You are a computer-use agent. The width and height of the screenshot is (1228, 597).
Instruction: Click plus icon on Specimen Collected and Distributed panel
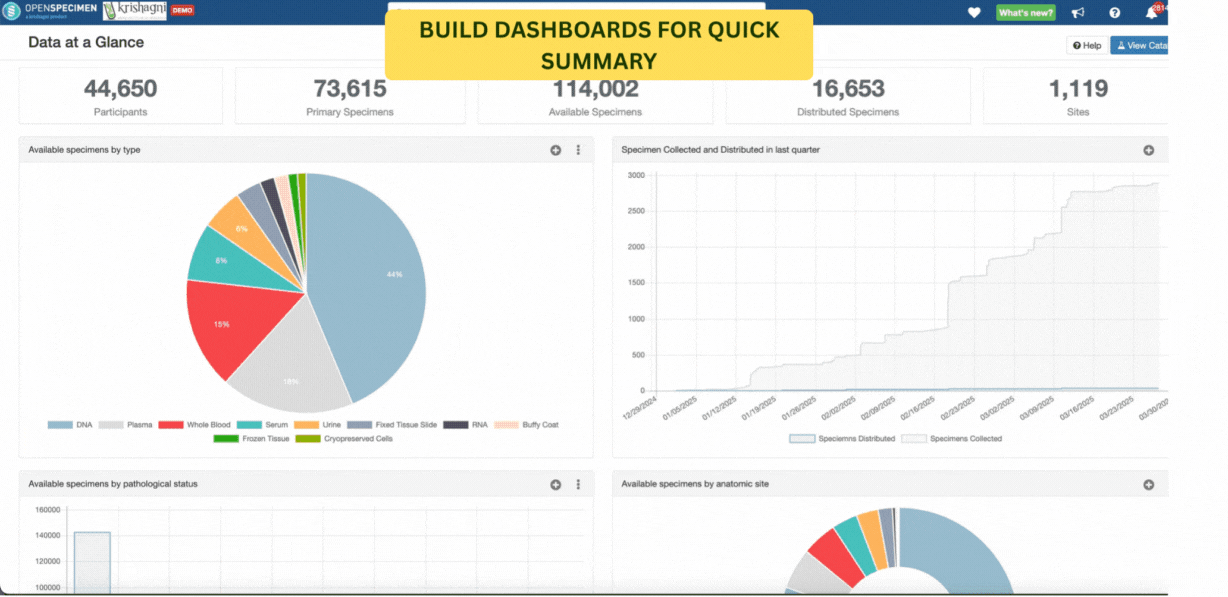click(x=1149, y=150)
